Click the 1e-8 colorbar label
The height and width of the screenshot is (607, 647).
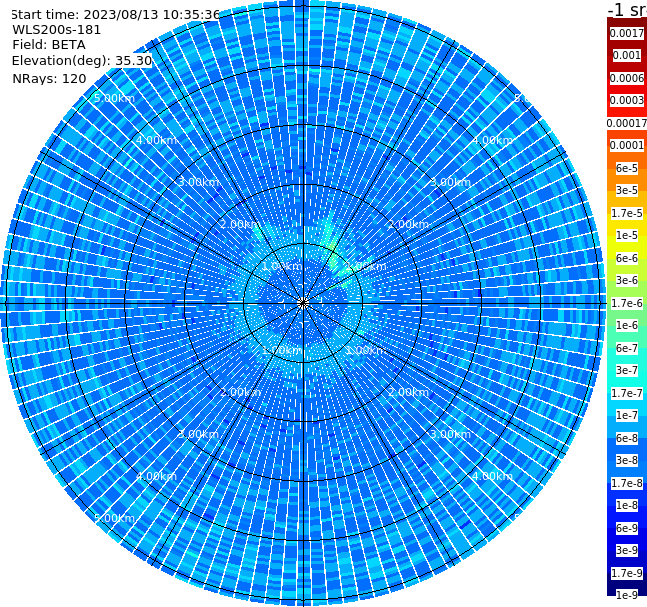coord(627,505)
